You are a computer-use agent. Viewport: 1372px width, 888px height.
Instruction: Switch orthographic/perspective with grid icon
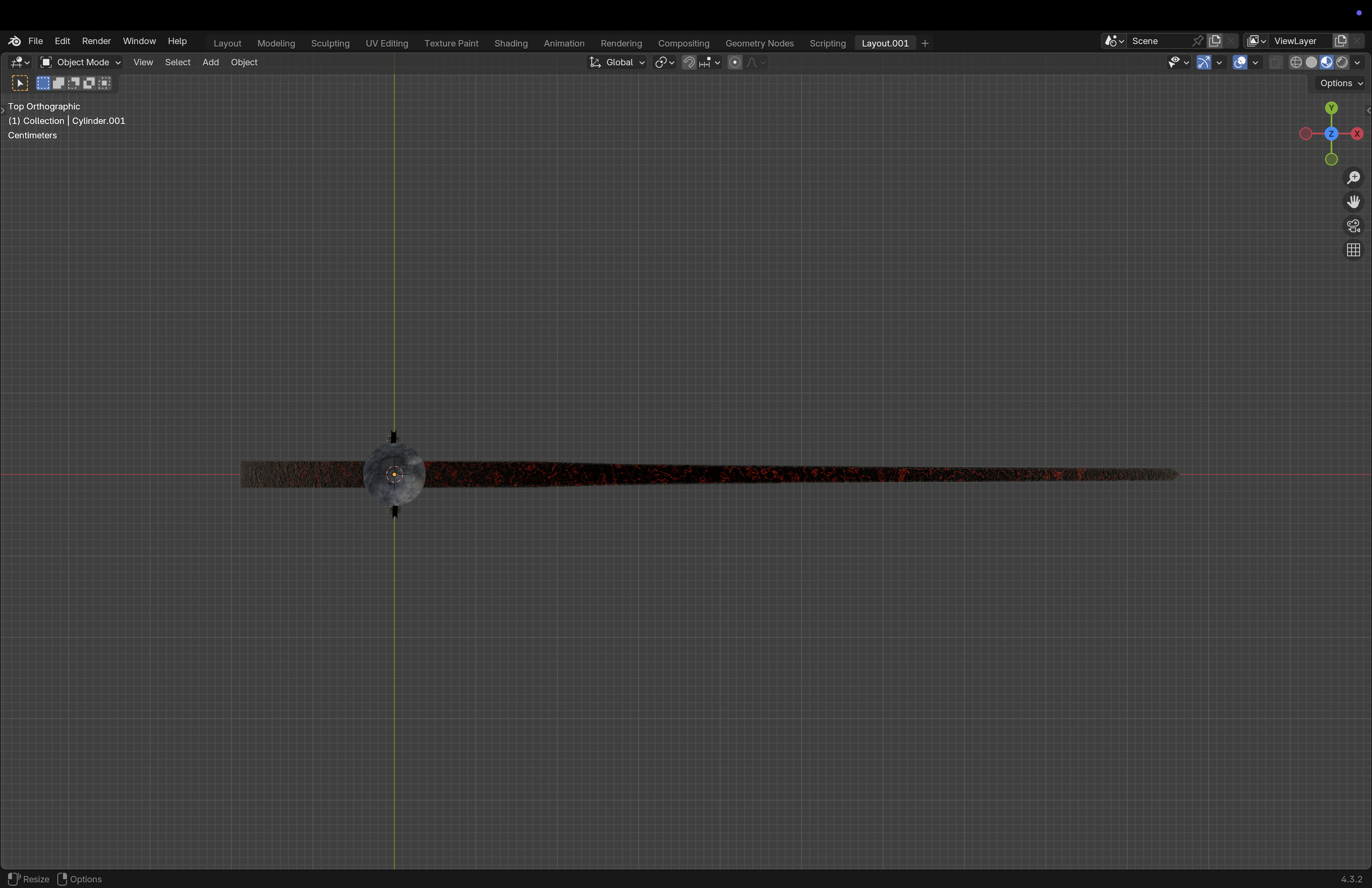[1354, 250]
